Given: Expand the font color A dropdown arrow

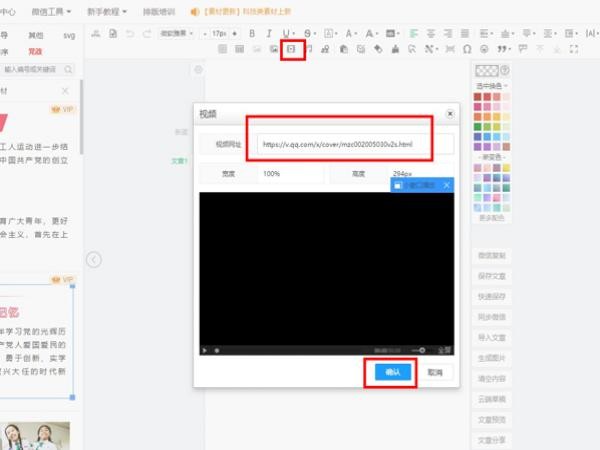Looking at the screenshot, I should [356, 34].
